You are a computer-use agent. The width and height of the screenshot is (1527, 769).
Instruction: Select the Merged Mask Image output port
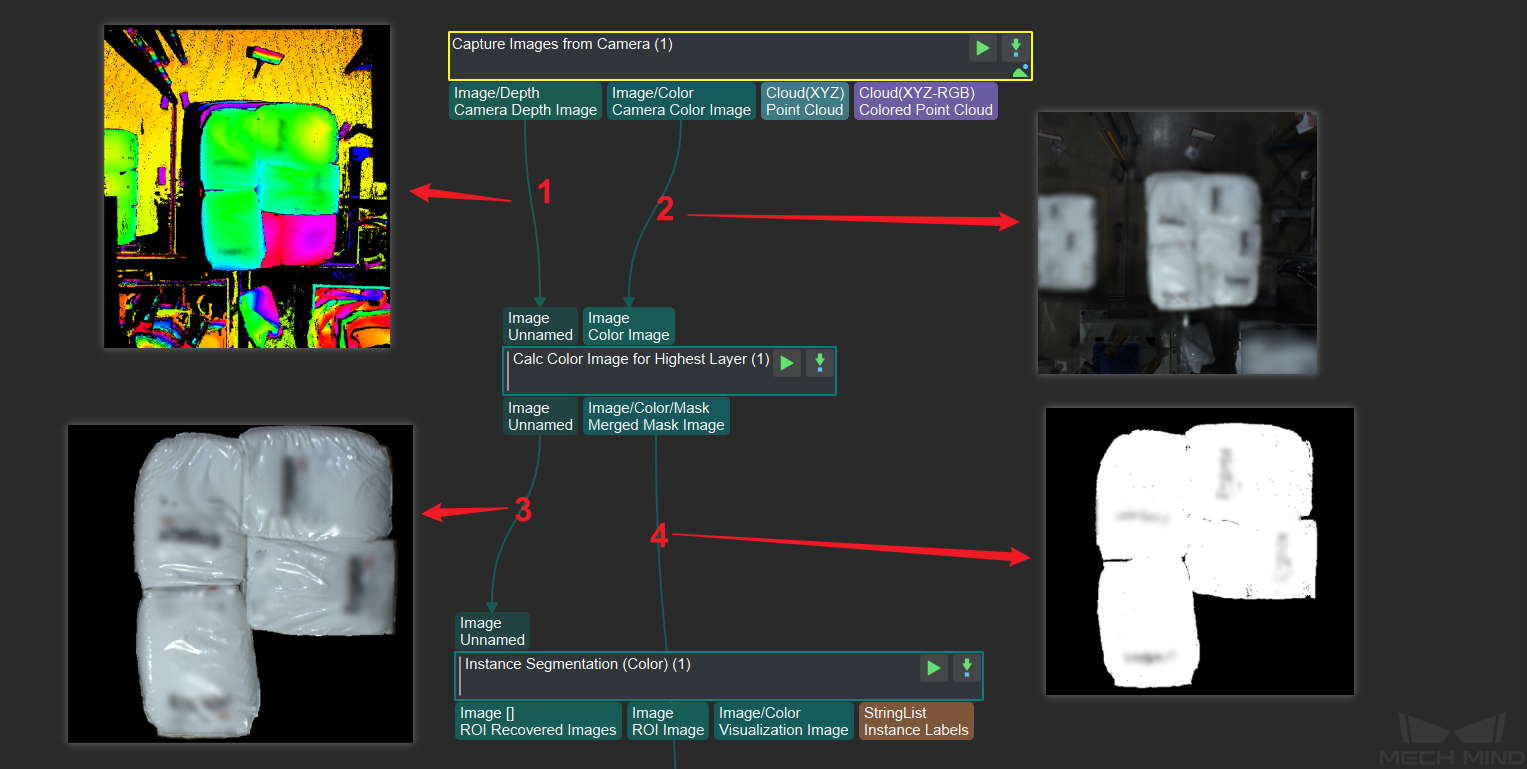(656, 416)
